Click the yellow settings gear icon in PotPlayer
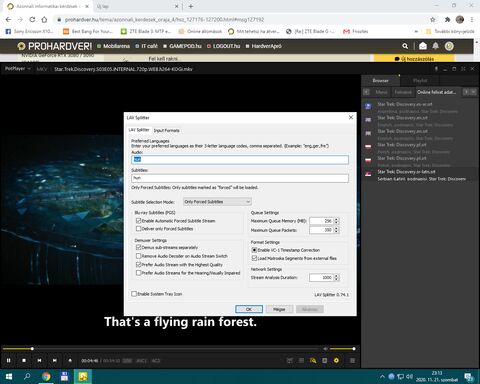The height and width of the screenshot is (384, 480). [x=336, y=360]
